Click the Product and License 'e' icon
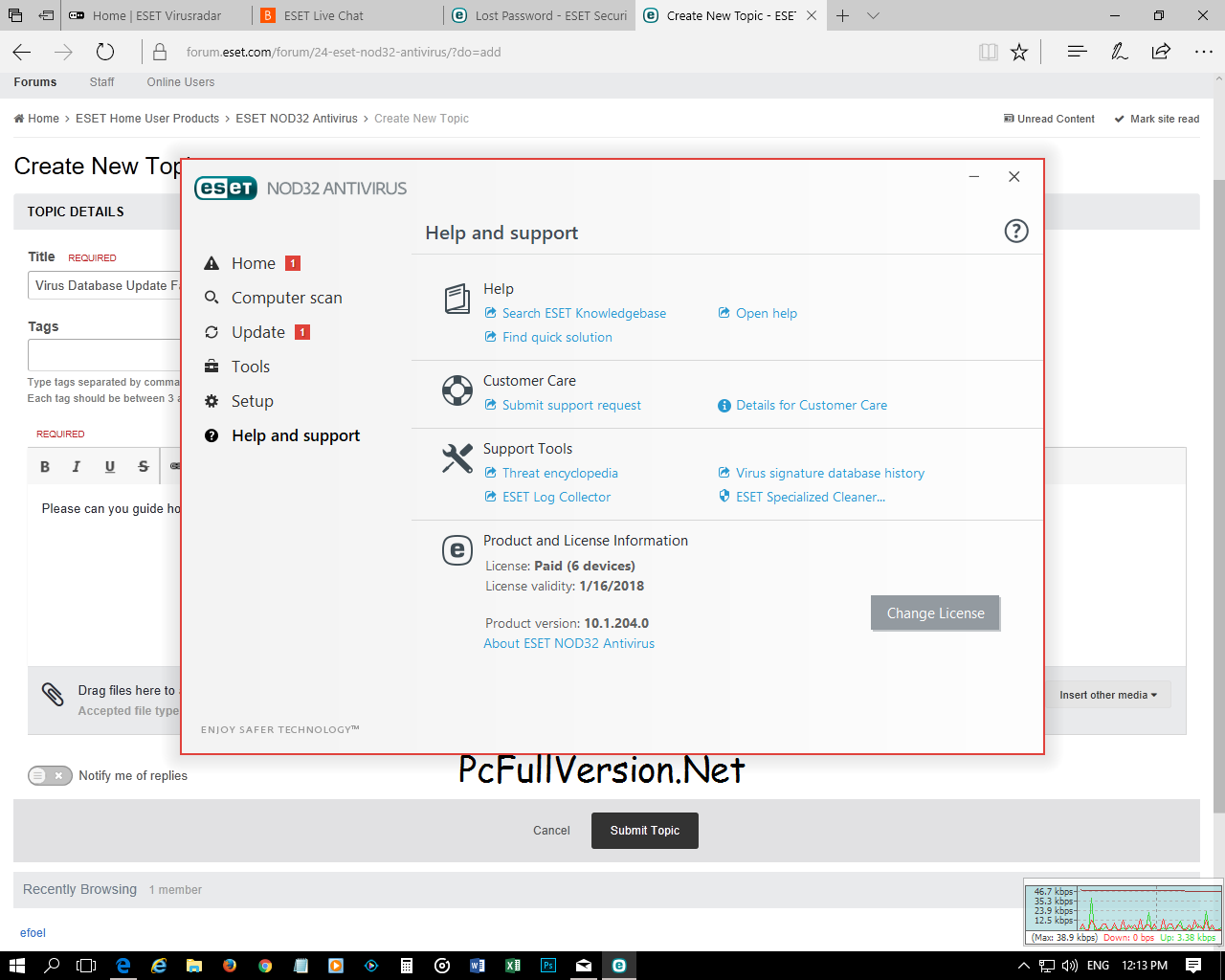Viewport: 1225px width, 980px height. [x=457, y=550]
